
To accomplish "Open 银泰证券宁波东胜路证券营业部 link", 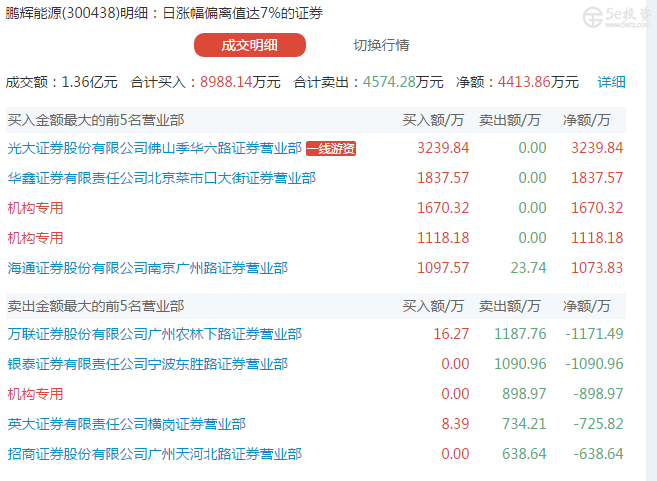I will click(x=147, y=364).
